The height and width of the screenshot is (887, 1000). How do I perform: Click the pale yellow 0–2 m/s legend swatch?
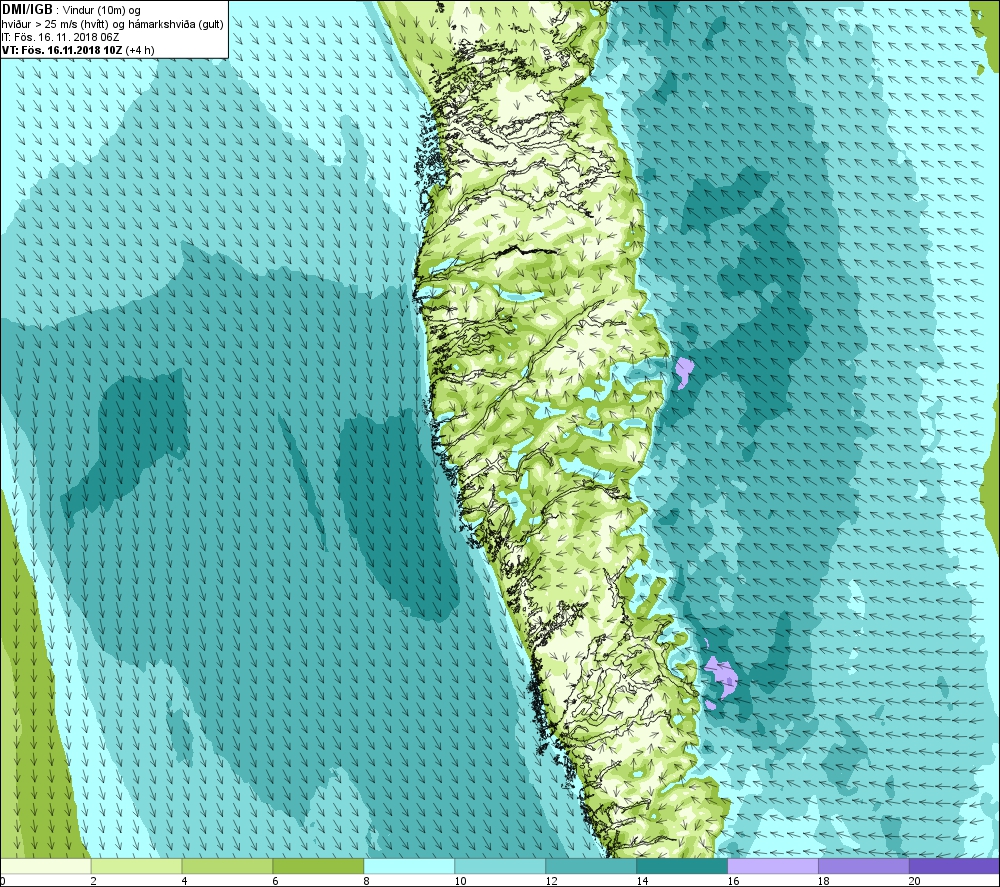coord(45,866)
